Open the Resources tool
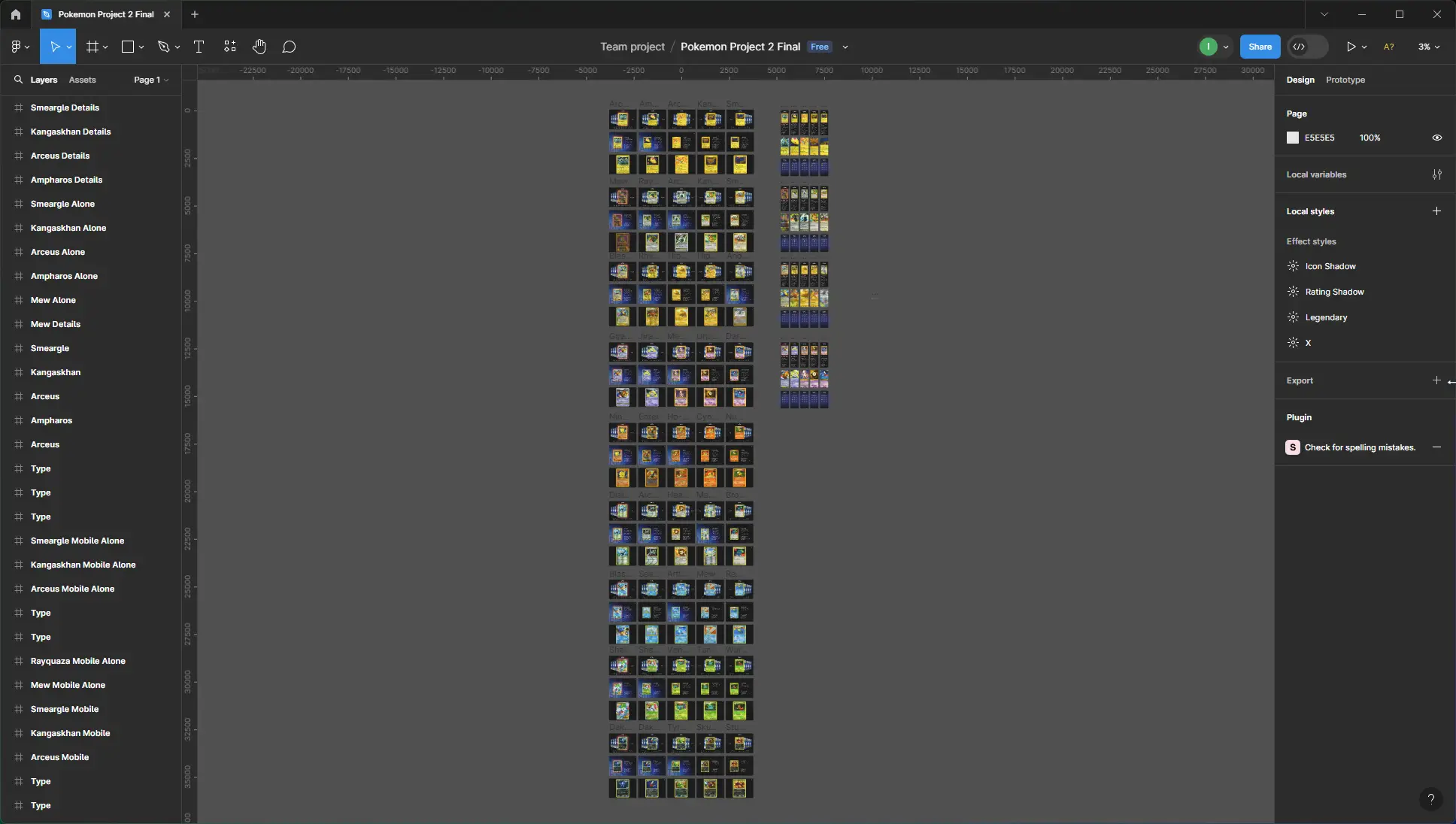 230,47
